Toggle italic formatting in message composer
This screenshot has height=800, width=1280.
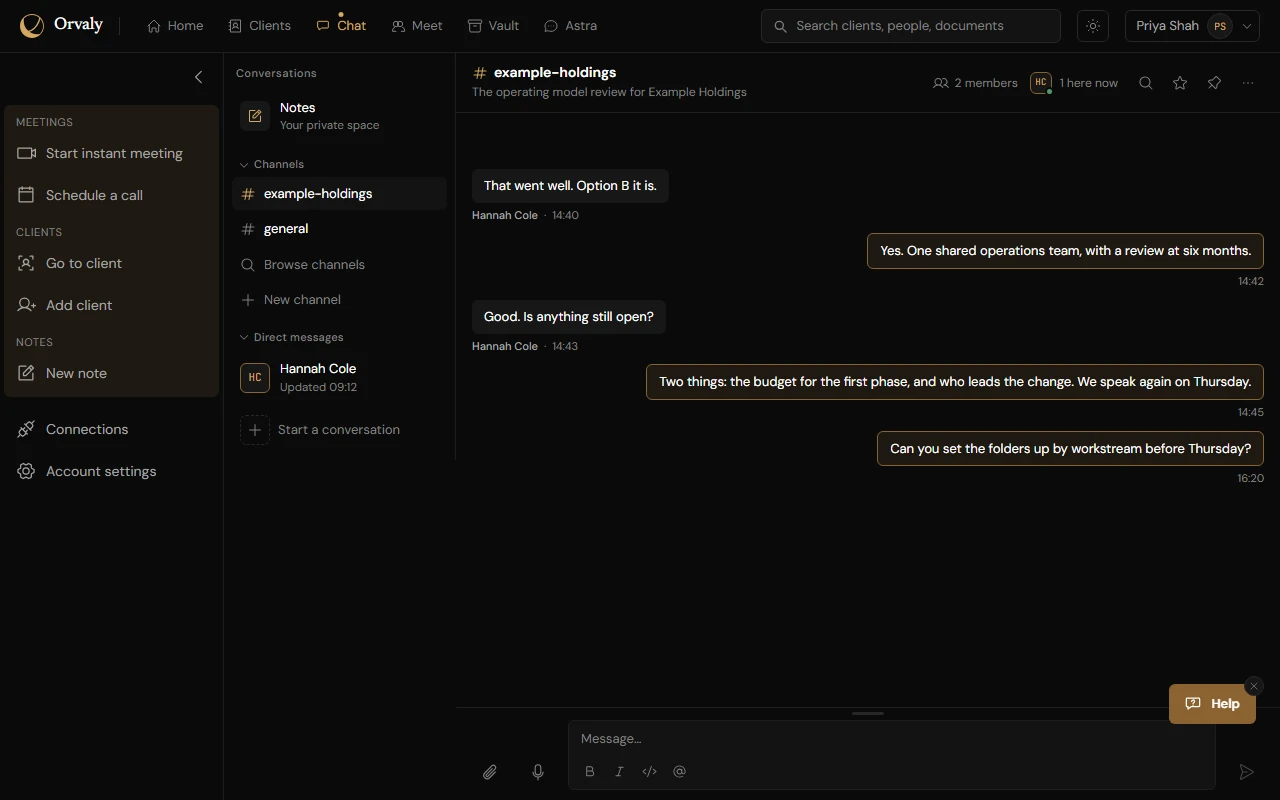tap(620, 771)
